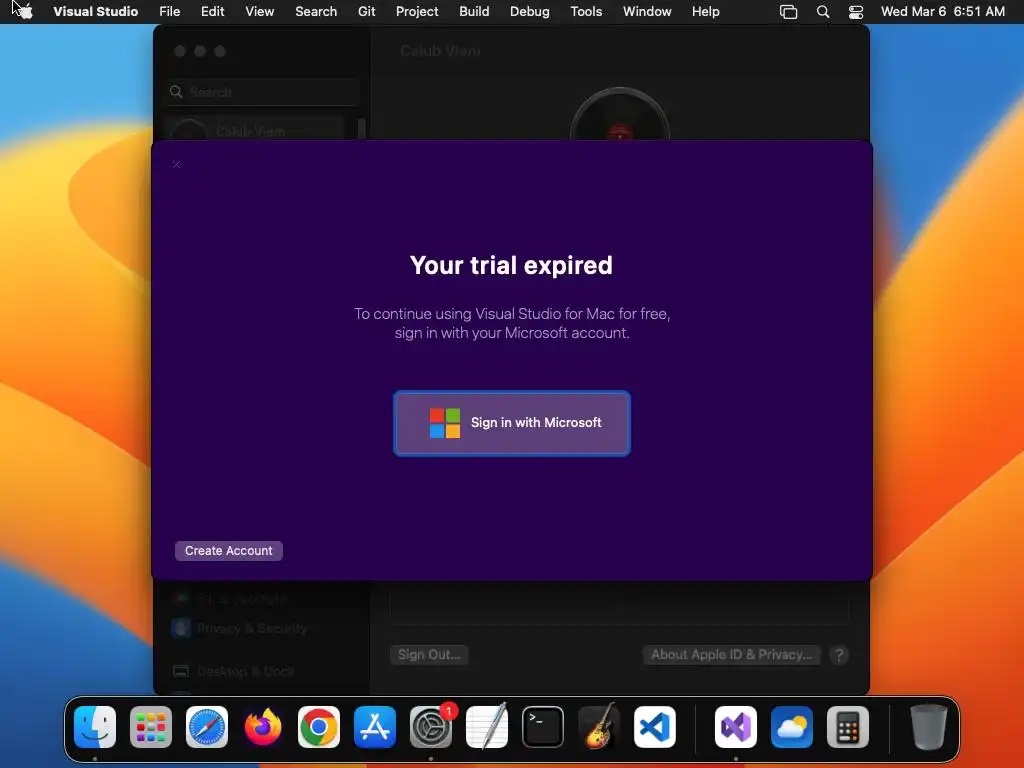The width and height of the screenshot is (1024, 768).
Task: Click About Apple ID & Privacy in Settings
Action: pyautogui.click(x=731, y=654)
